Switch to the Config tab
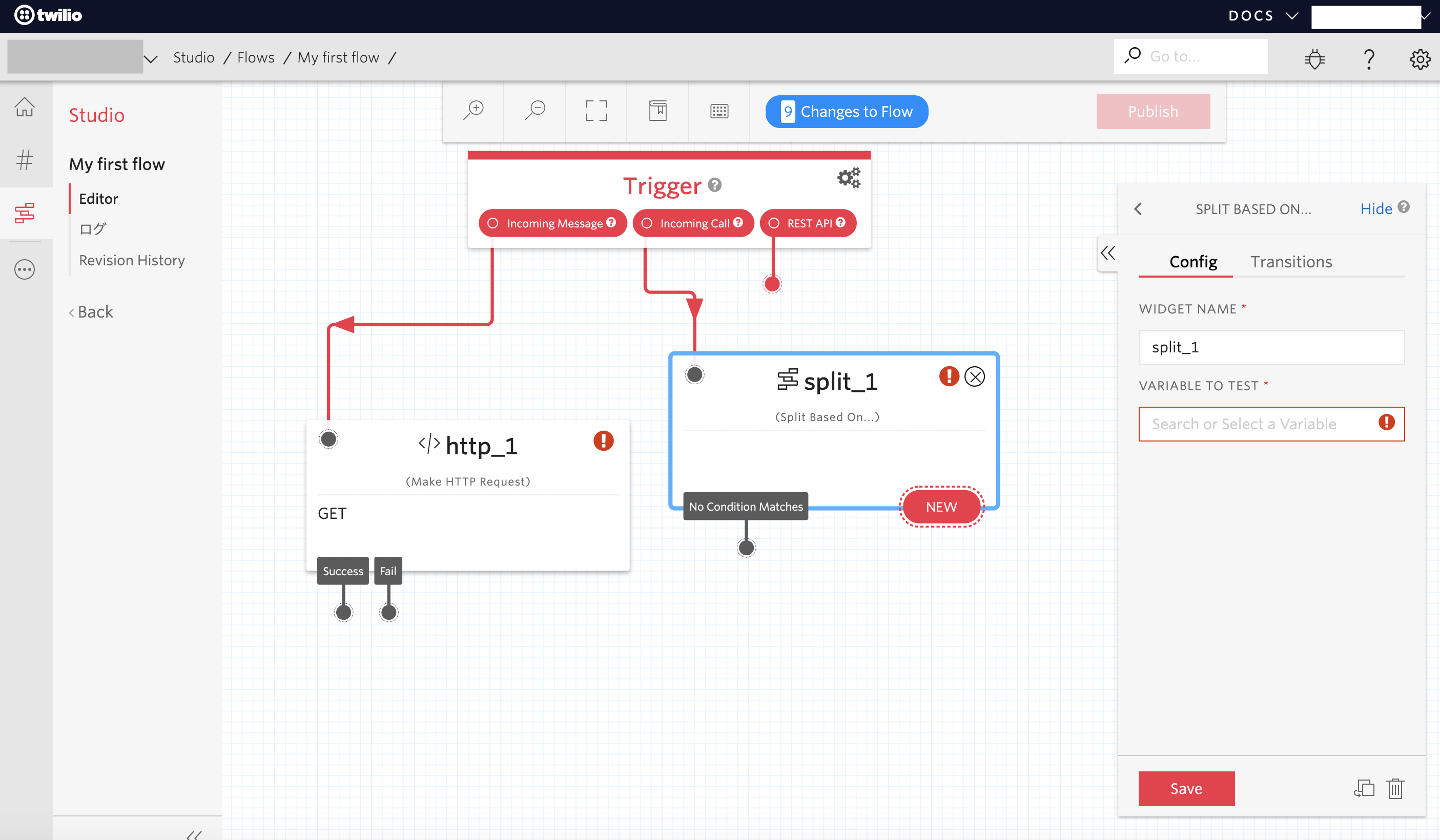1440x840 pixels. click(x=1192, y=262)
